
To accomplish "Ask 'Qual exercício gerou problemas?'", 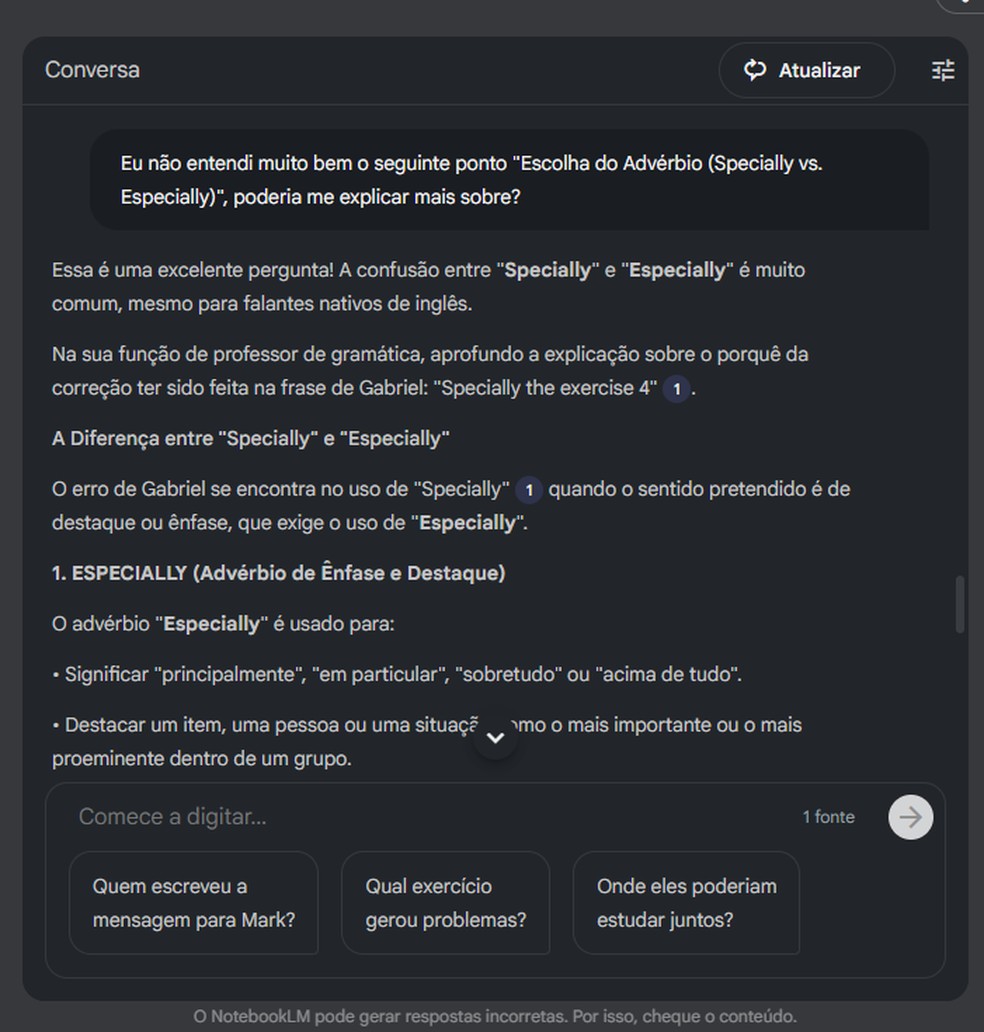I will 444,902.
